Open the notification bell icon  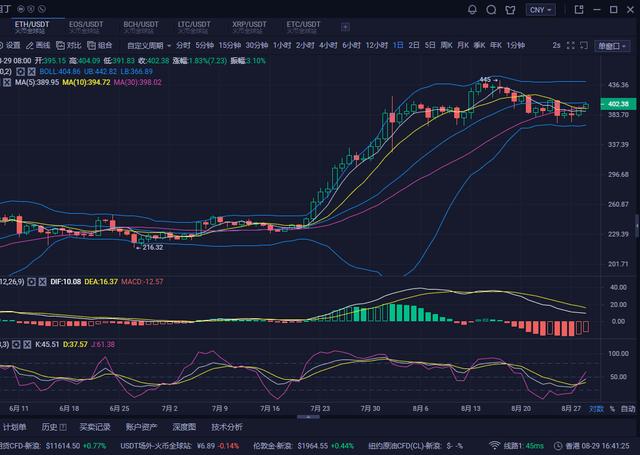pyautogui.click(x=472, y=9)
